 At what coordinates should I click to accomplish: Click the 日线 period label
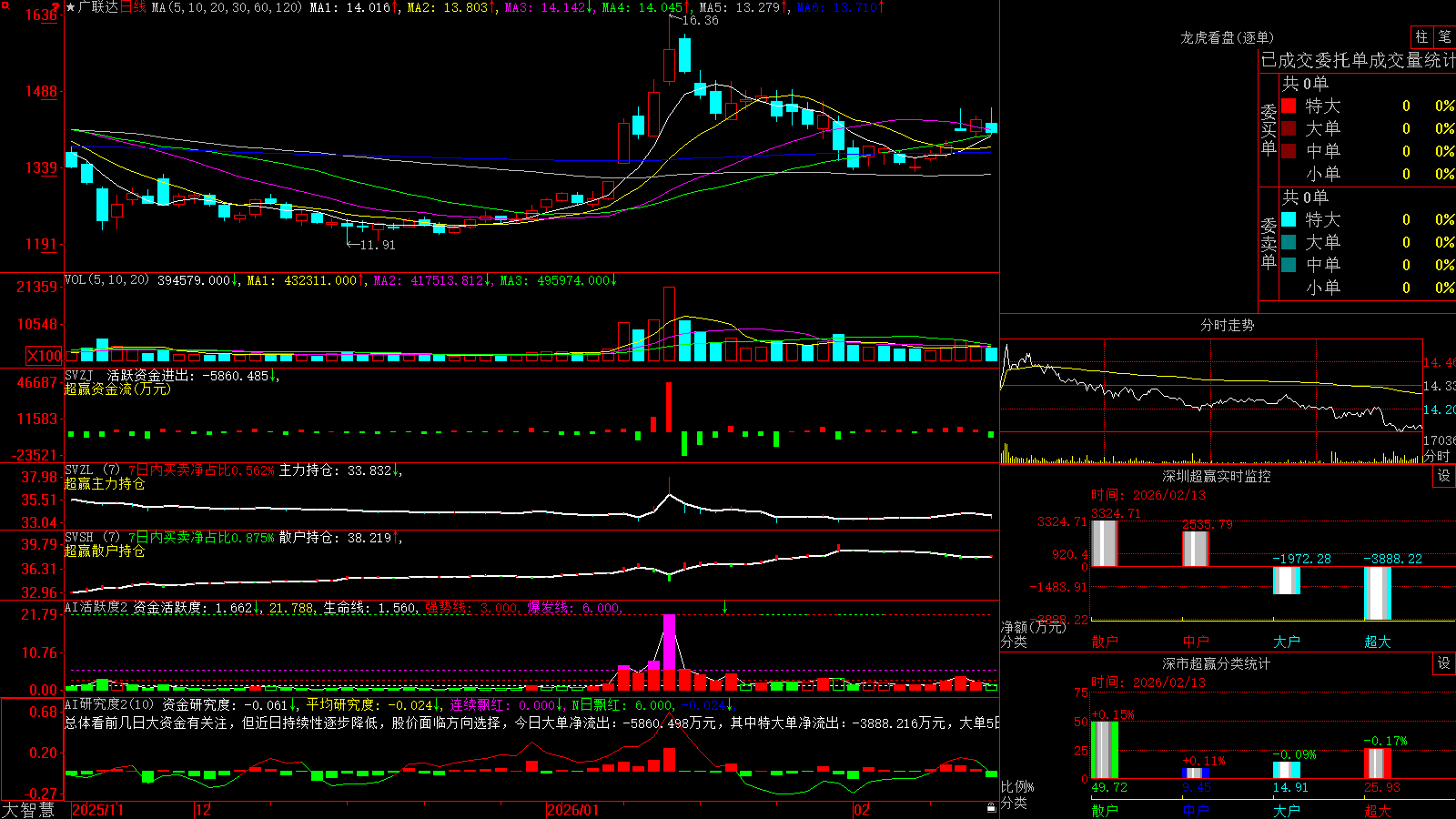point(133,7)
